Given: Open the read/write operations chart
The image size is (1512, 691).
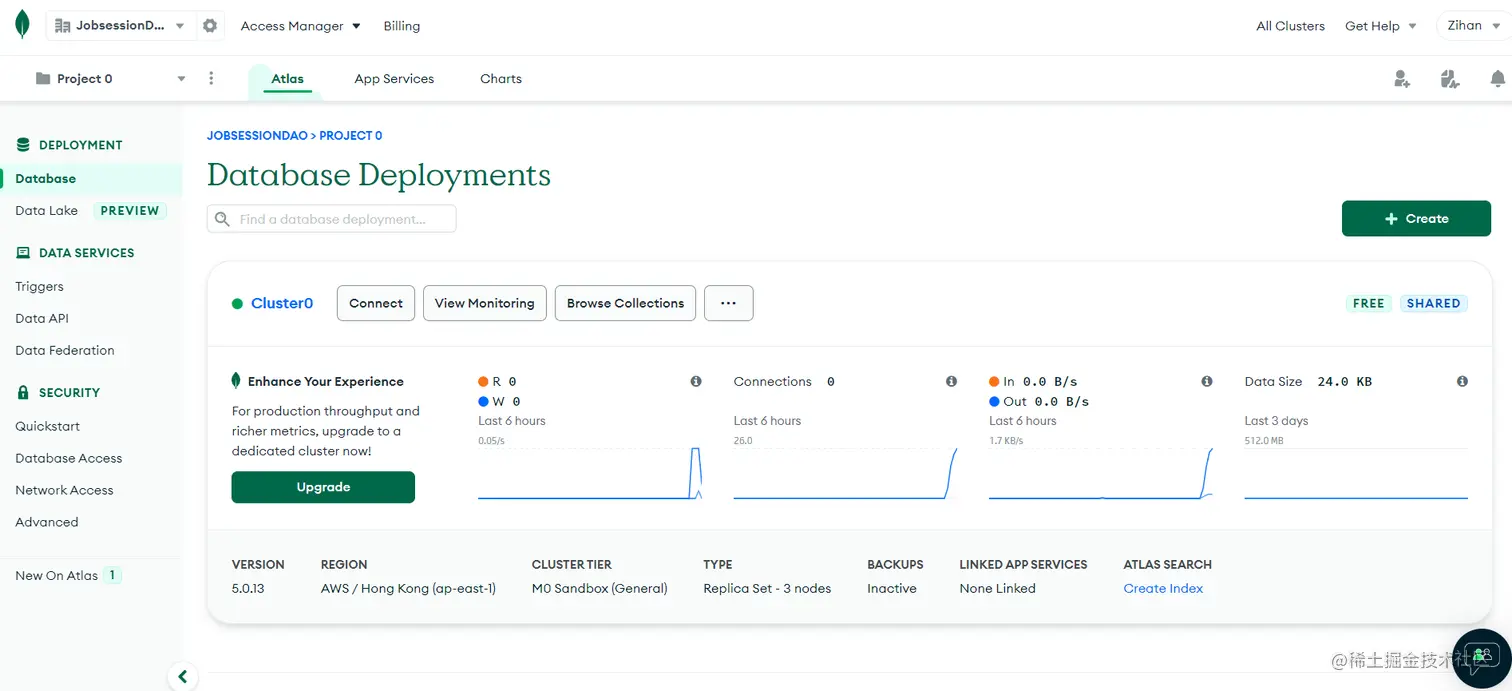Looking at the screenshot, I should [590, 472].
